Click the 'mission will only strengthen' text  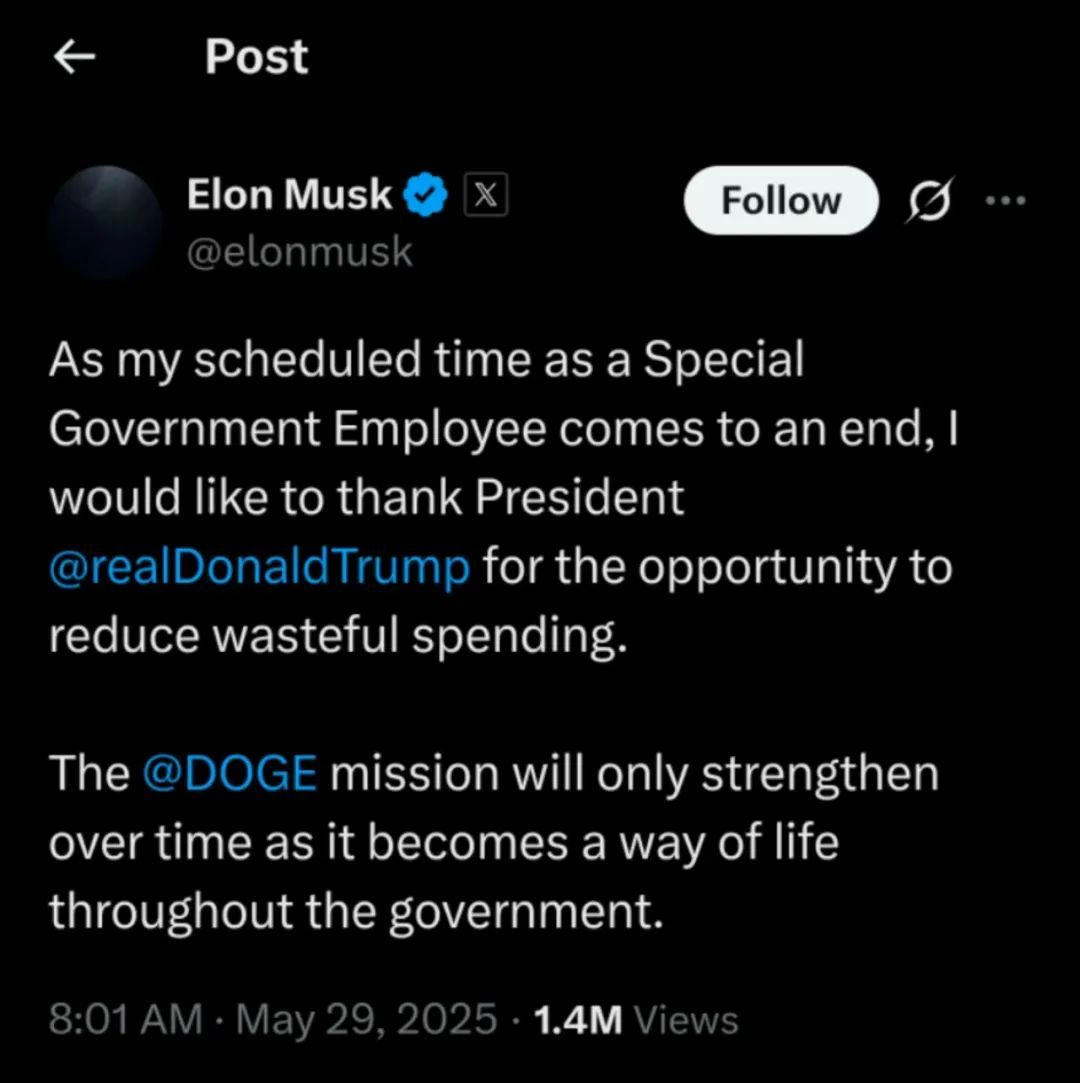click(x=634, y=774)
